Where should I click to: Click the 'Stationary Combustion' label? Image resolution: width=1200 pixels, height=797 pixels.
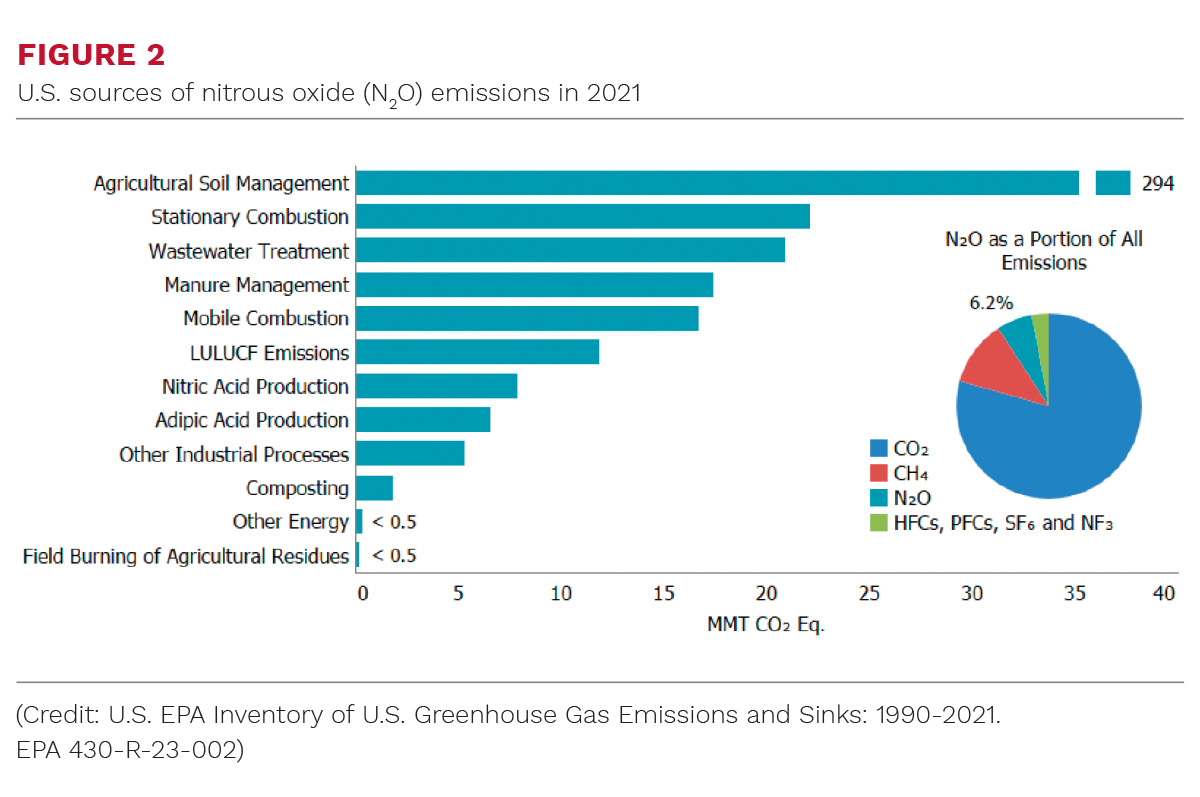coord(250,217)
